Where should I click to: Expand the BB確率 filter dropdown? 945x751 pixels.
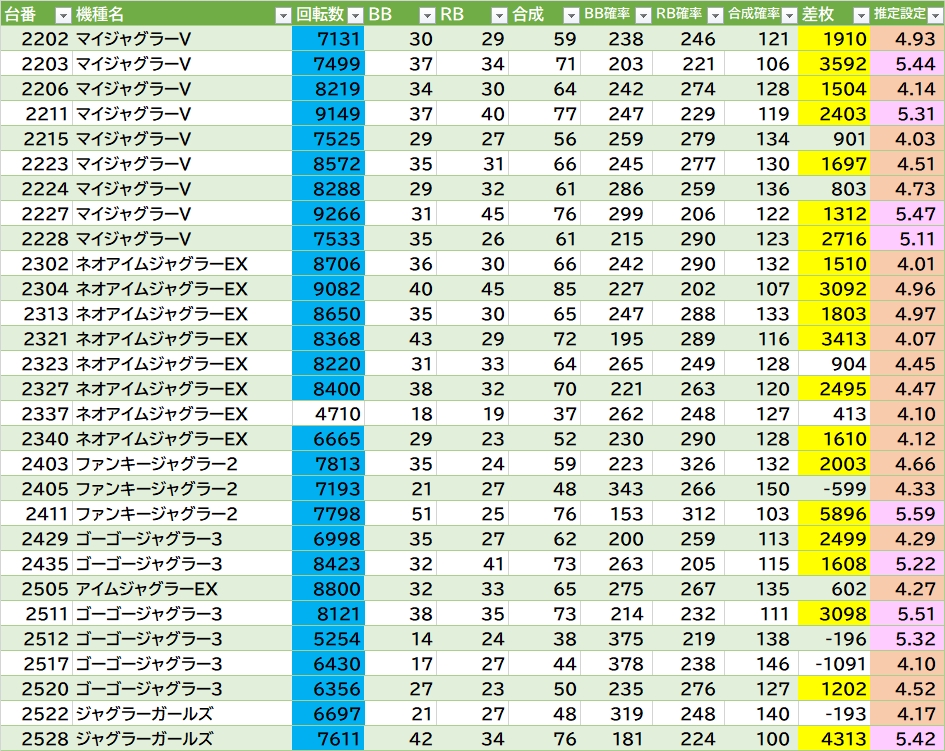[x=642, y=15]
